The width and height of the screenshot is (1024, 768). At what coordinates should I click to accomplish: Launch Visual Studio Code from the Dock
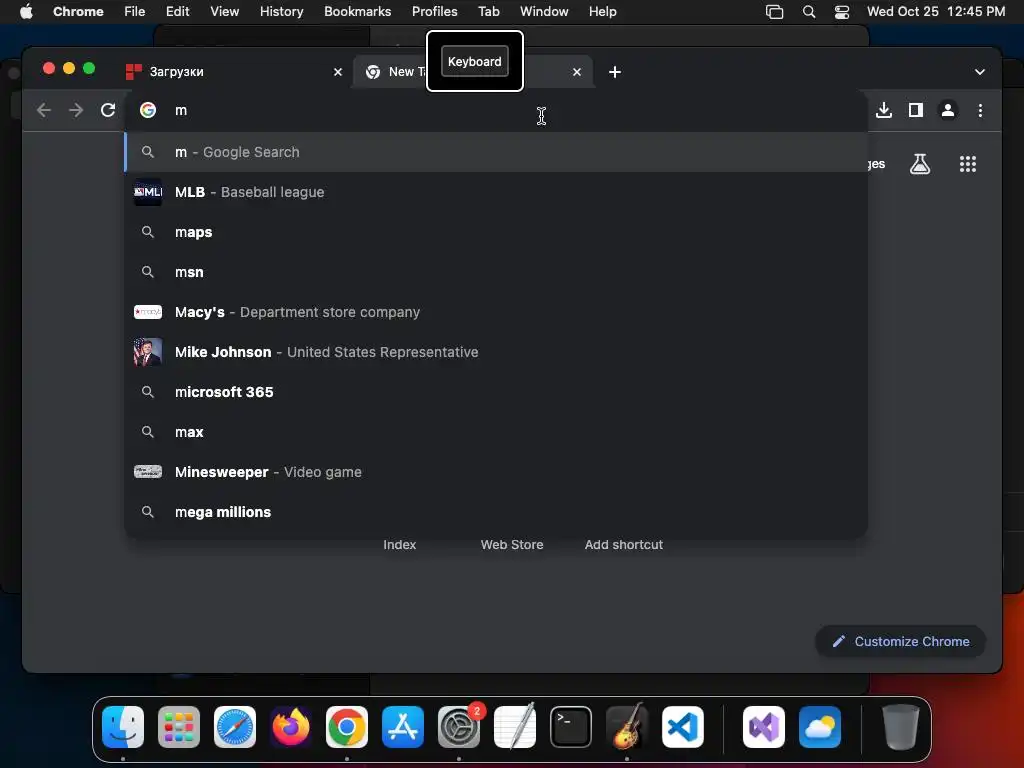click(x=682, y=727)
